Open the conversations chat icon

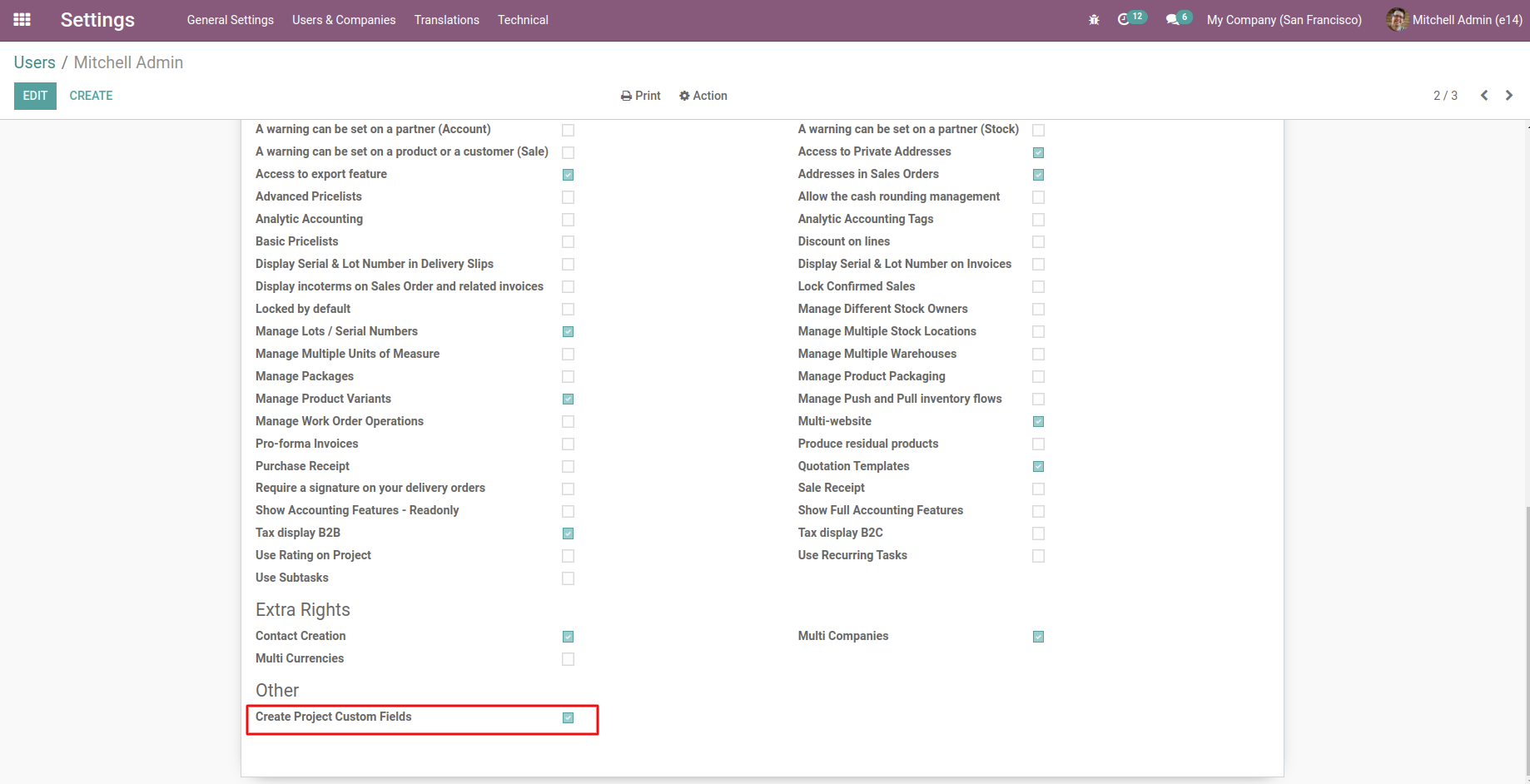pyautogui.click(x=1172, y=20)
